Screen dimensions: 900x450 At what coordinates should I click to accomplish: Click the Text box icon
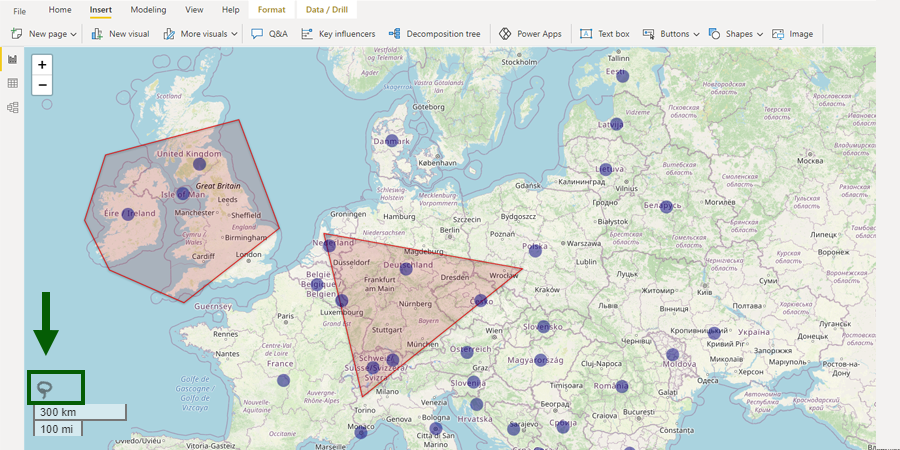586,34
